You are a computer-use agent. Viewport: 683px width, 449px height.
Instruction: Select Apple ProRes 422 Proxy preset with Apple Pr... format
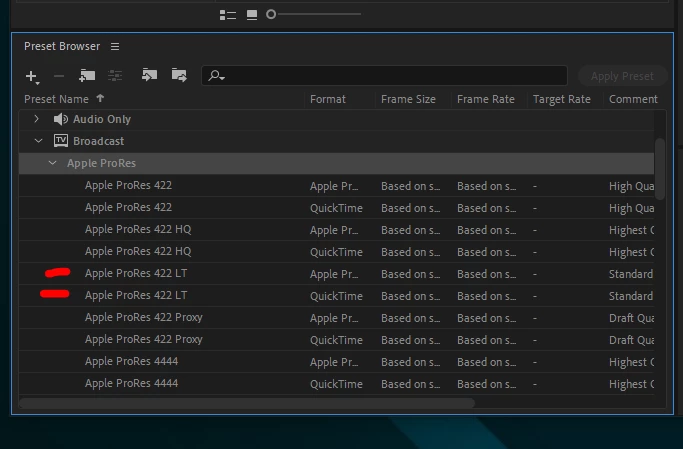click(x=336, y=317)
